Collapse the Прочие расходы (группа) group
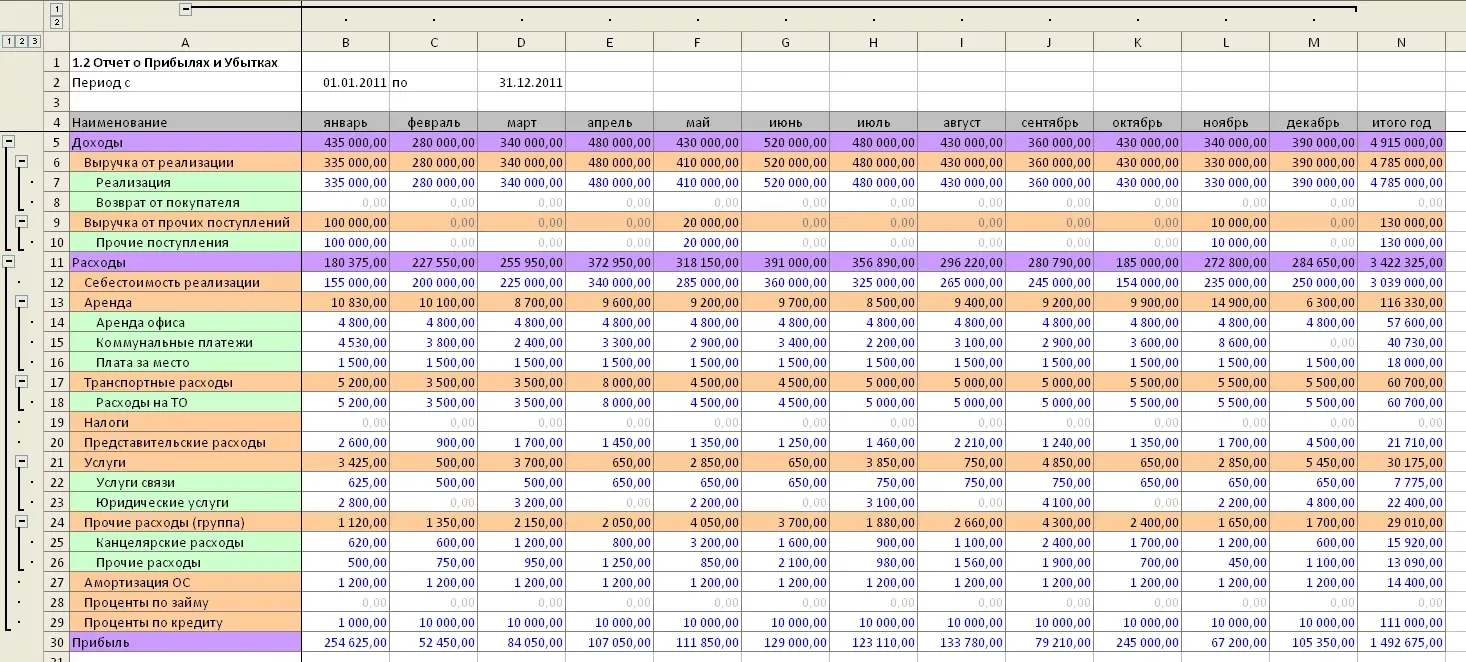Screen dimensions: 1466x662 coord(22,522)
